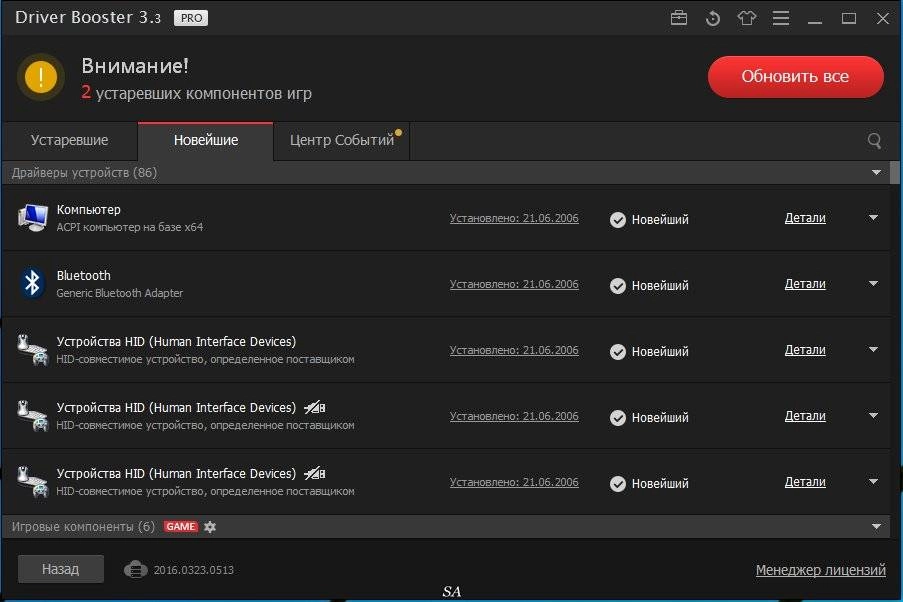Click the Новейший checkmark for Bluetooth
The width and height of the screenshot is (903, 602).
[617, 286]
